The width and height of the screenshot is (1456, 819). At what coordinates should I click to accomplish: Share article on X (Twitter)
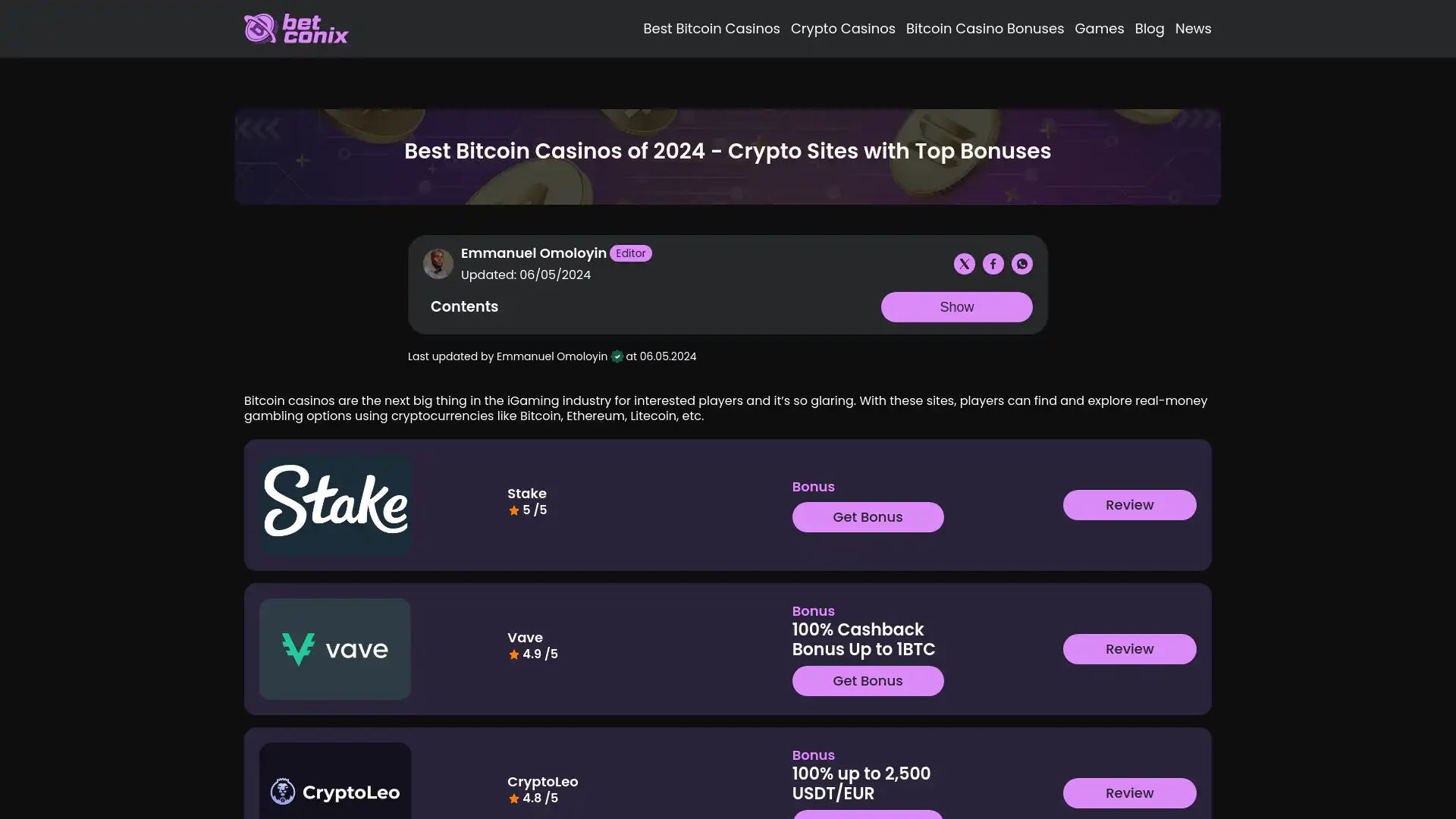[964, 264]
